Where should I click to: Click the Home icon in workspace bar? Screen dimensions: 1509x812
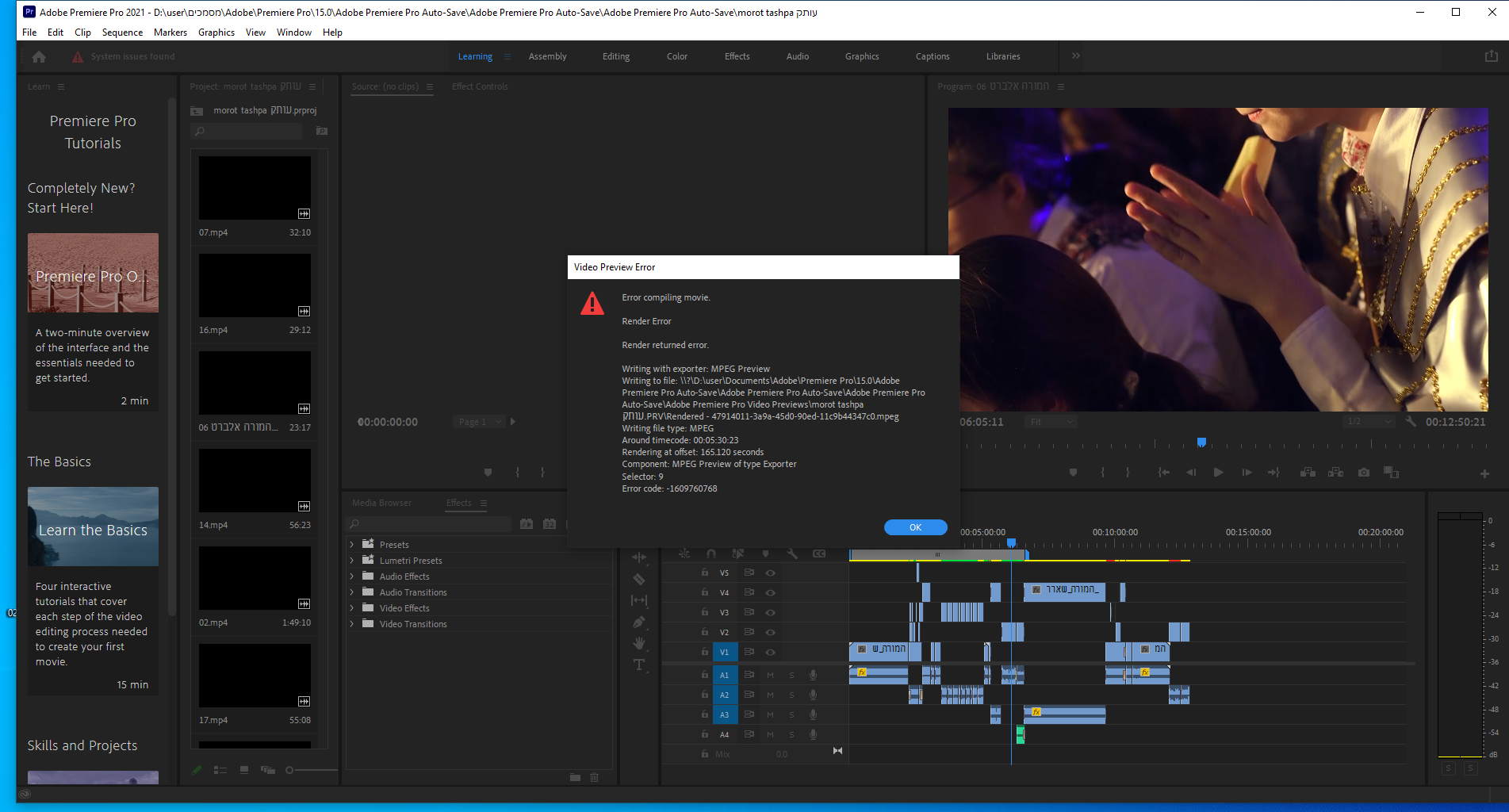click(39, 56)
